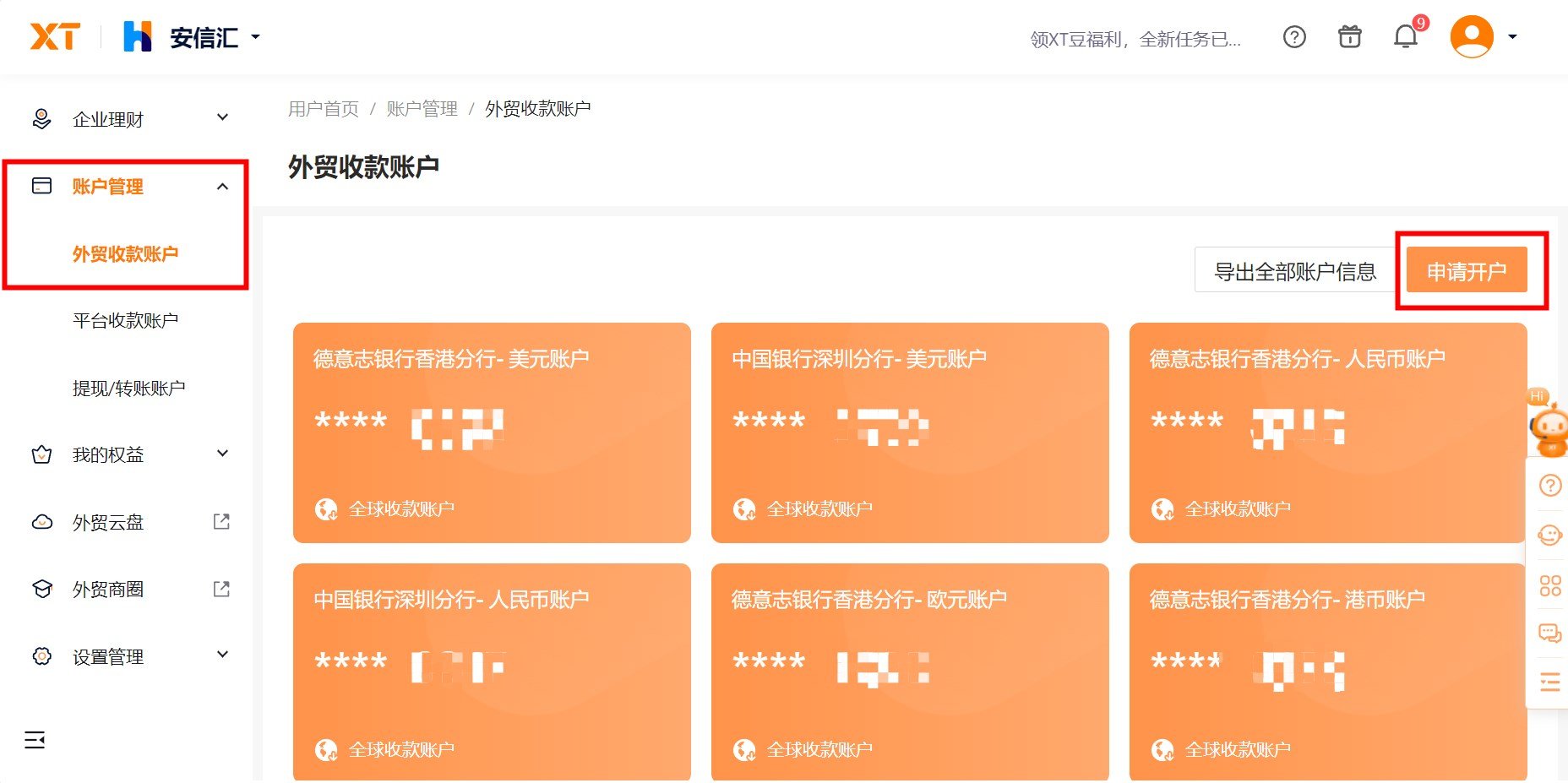Click floating toolbar question mark icon
Screen dimensions: 1568x783
click(1550, 486)
